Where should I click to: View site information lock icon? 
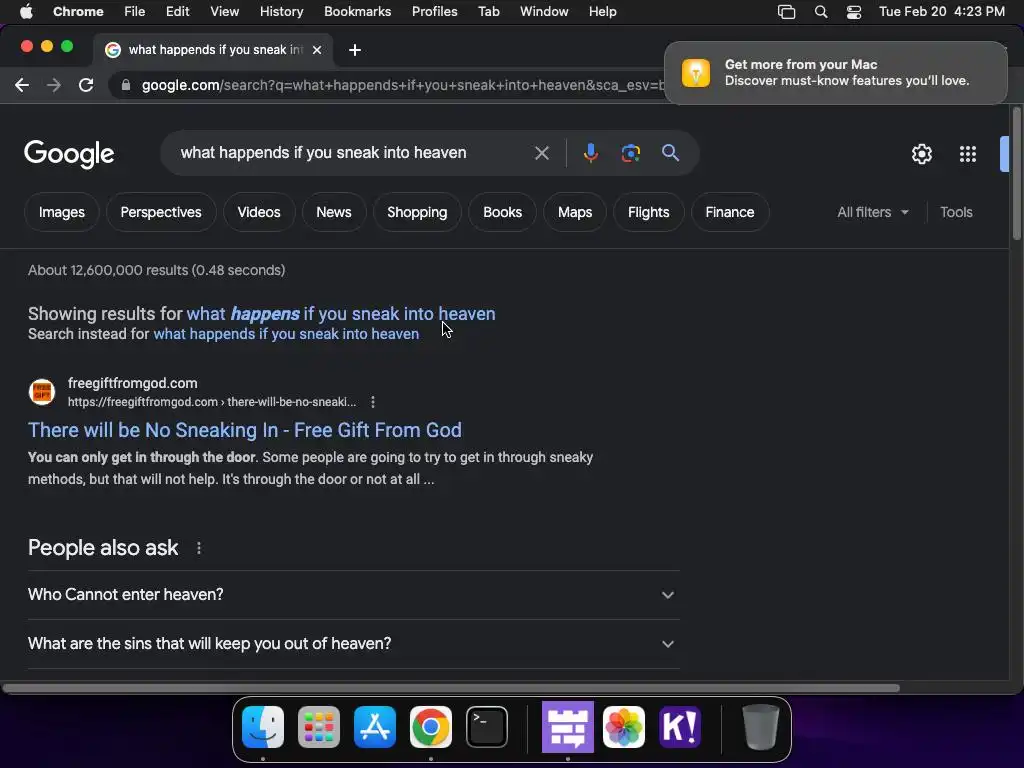(126, 85)
